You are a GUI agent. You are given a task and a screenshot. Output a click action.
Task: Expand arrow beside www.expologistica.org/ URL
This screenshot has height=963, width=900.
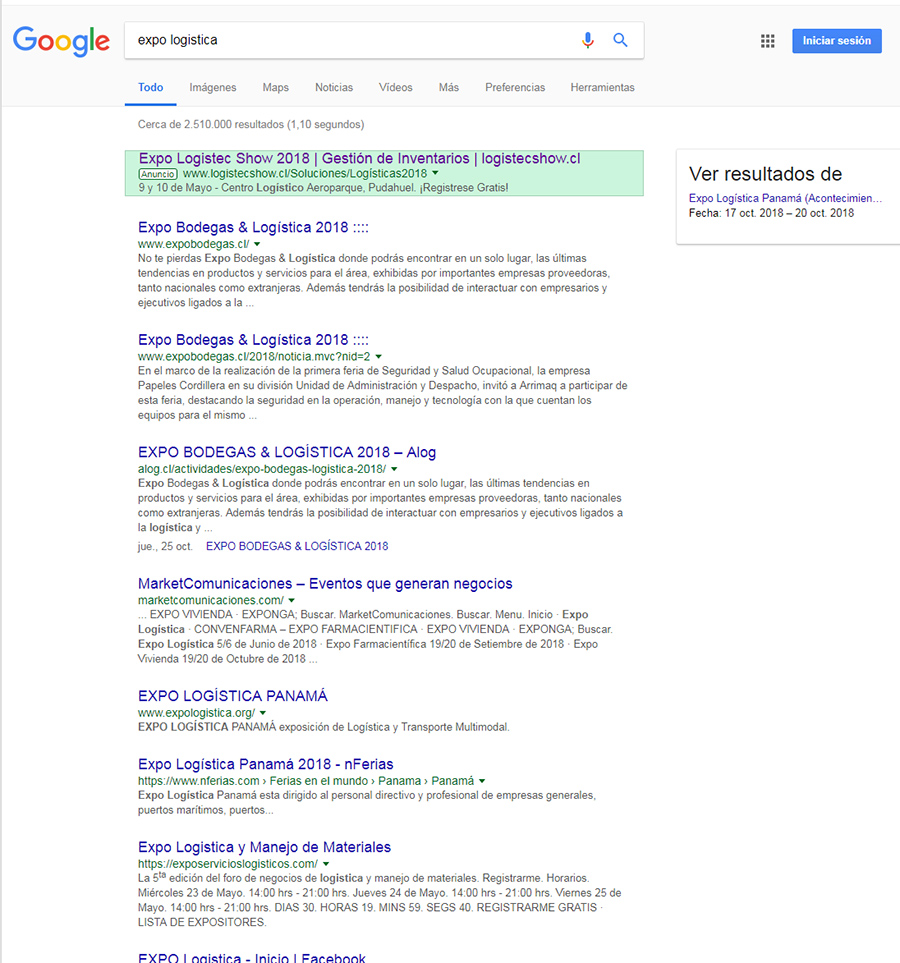(263, 712)
